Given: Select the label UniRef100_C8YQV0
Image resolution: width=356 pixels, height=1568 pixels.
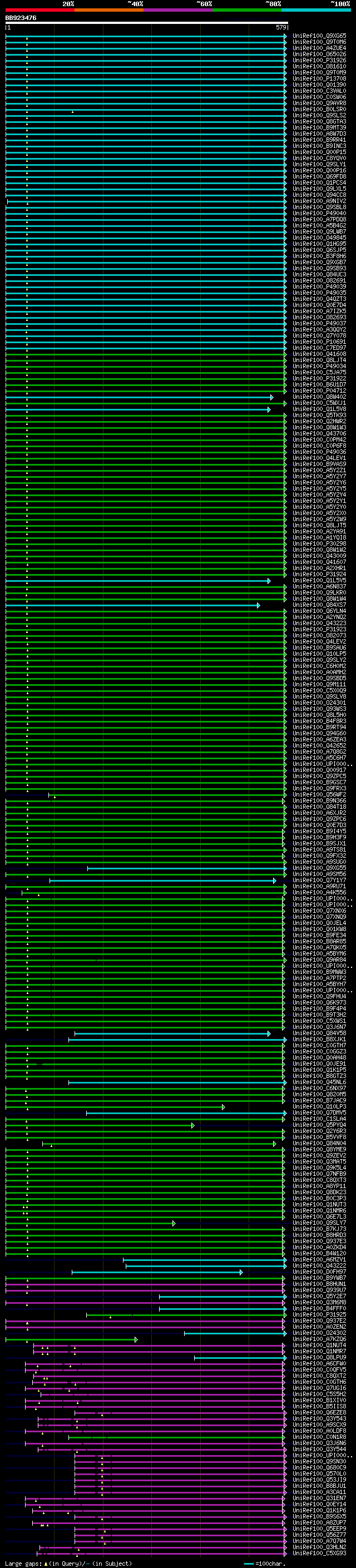Looking at the screenshot, I should (319, 159).
